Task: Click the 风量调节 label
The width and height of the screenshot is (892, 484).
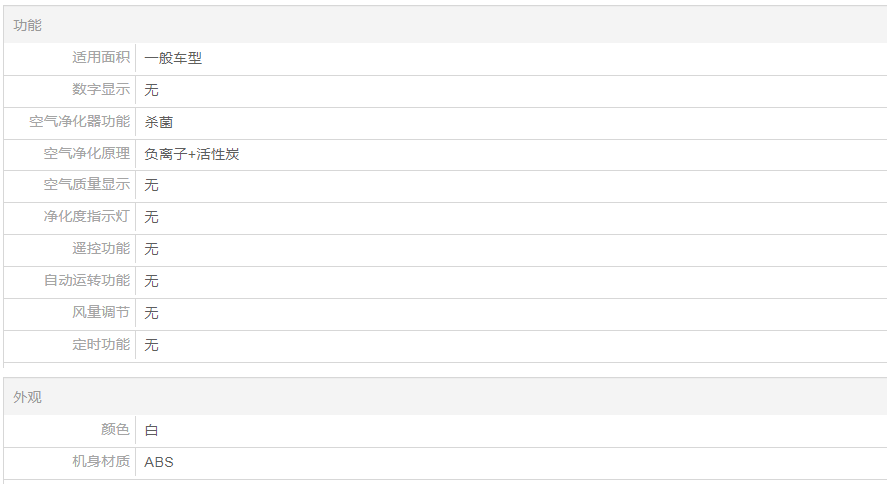Action: (101, 313)
